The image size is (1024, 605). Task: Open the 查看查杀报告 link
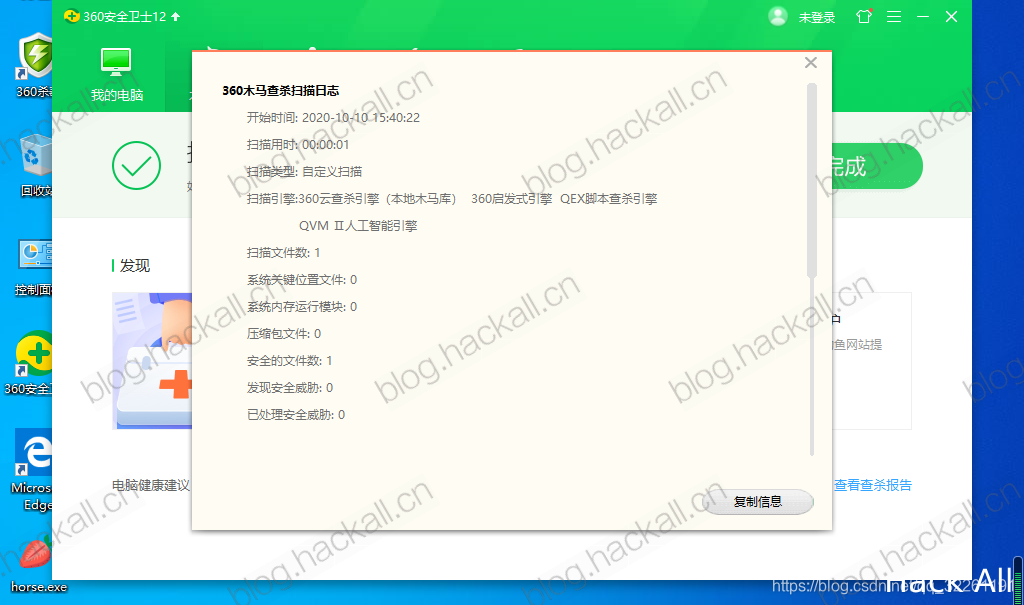point(872,485)
